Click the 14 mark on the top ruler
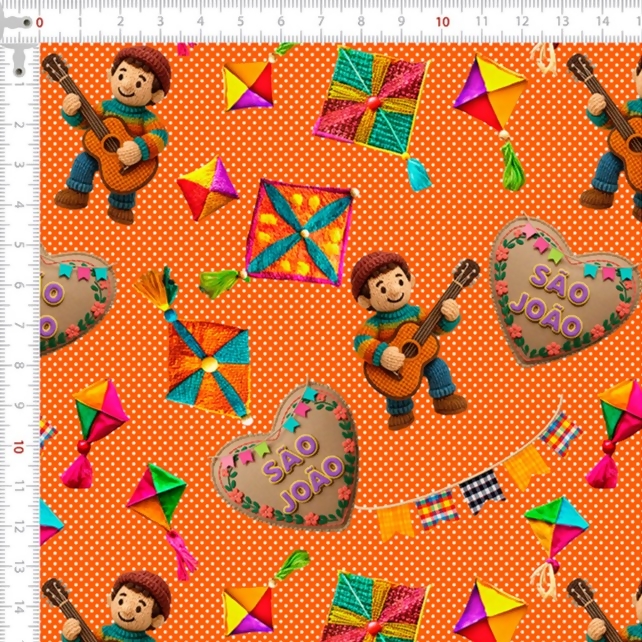642x642 pixels. (602, 22)
